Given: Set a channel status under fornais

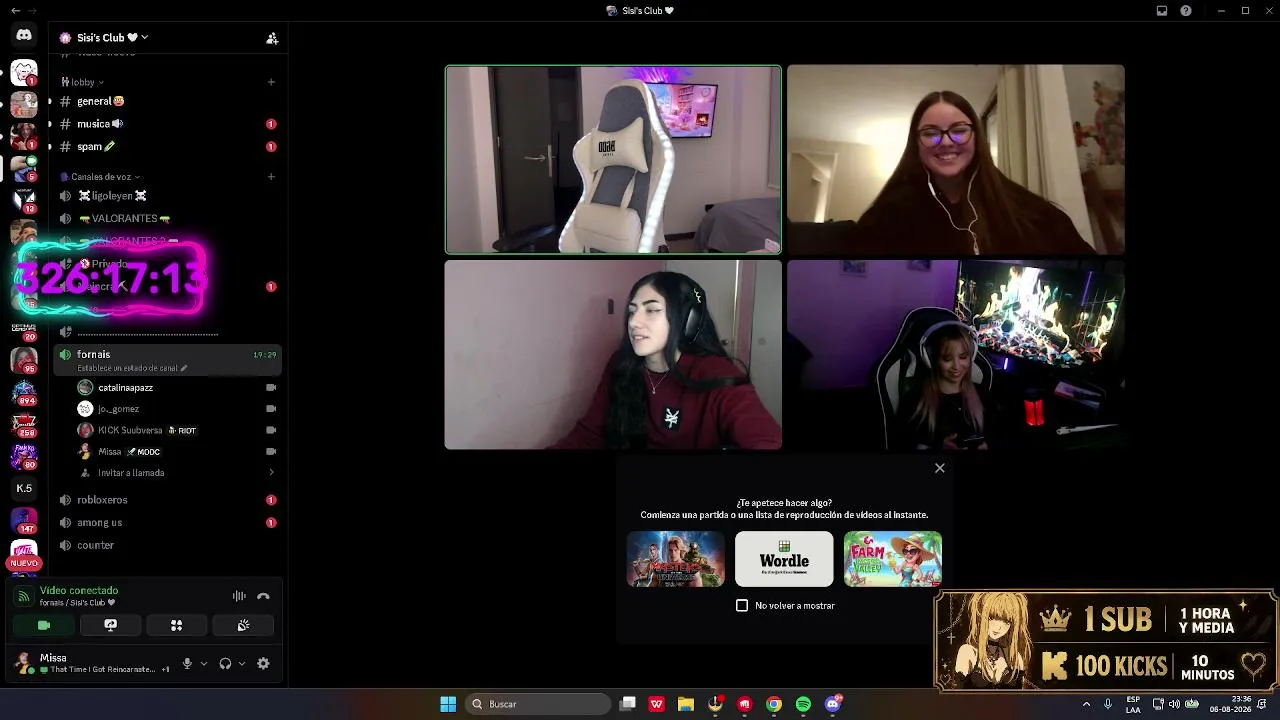Looking at the screenshot, I should [x=131, y=368].
